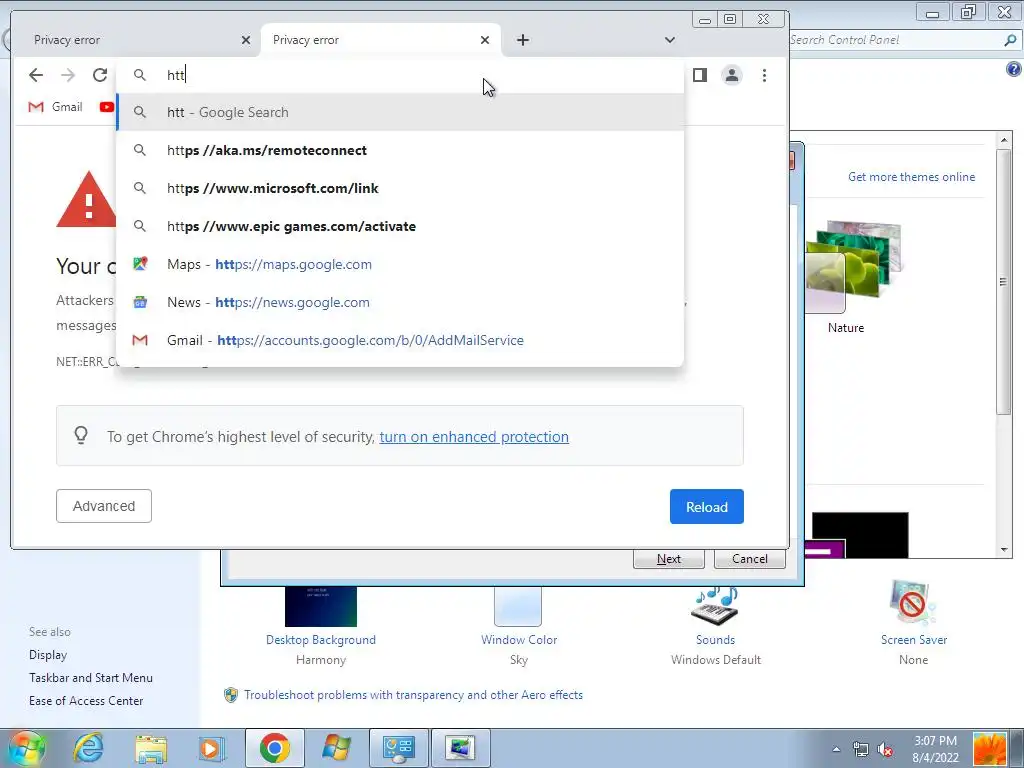Click 'turn on enhanced protection' link
This screenshot has height=768, width=1024.
(474, 437)
